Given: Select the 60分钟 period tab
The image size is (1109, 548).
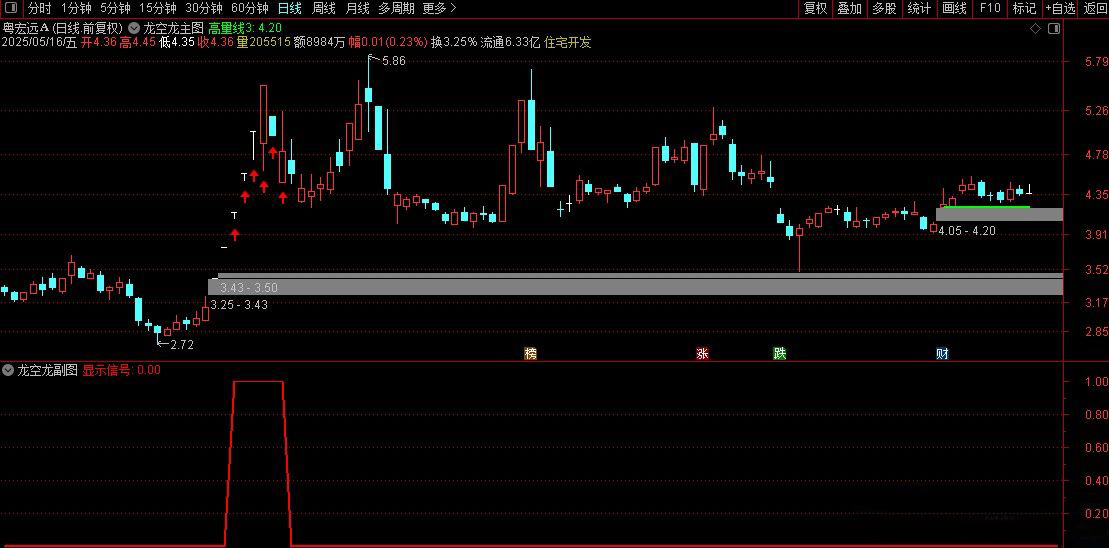Looking at the screenshot, I should [x=250, y=8].
